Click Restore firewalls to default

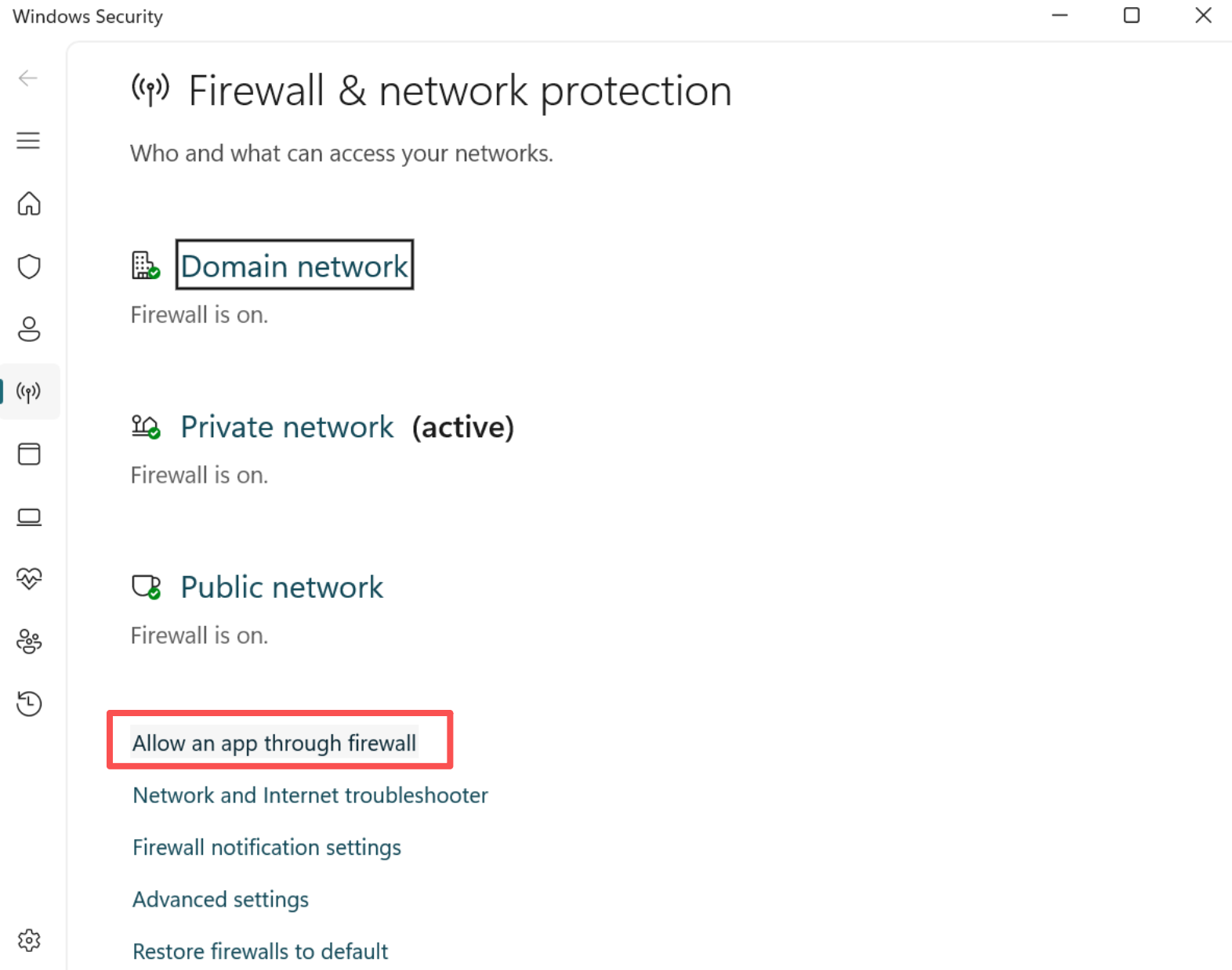(260, 951)
